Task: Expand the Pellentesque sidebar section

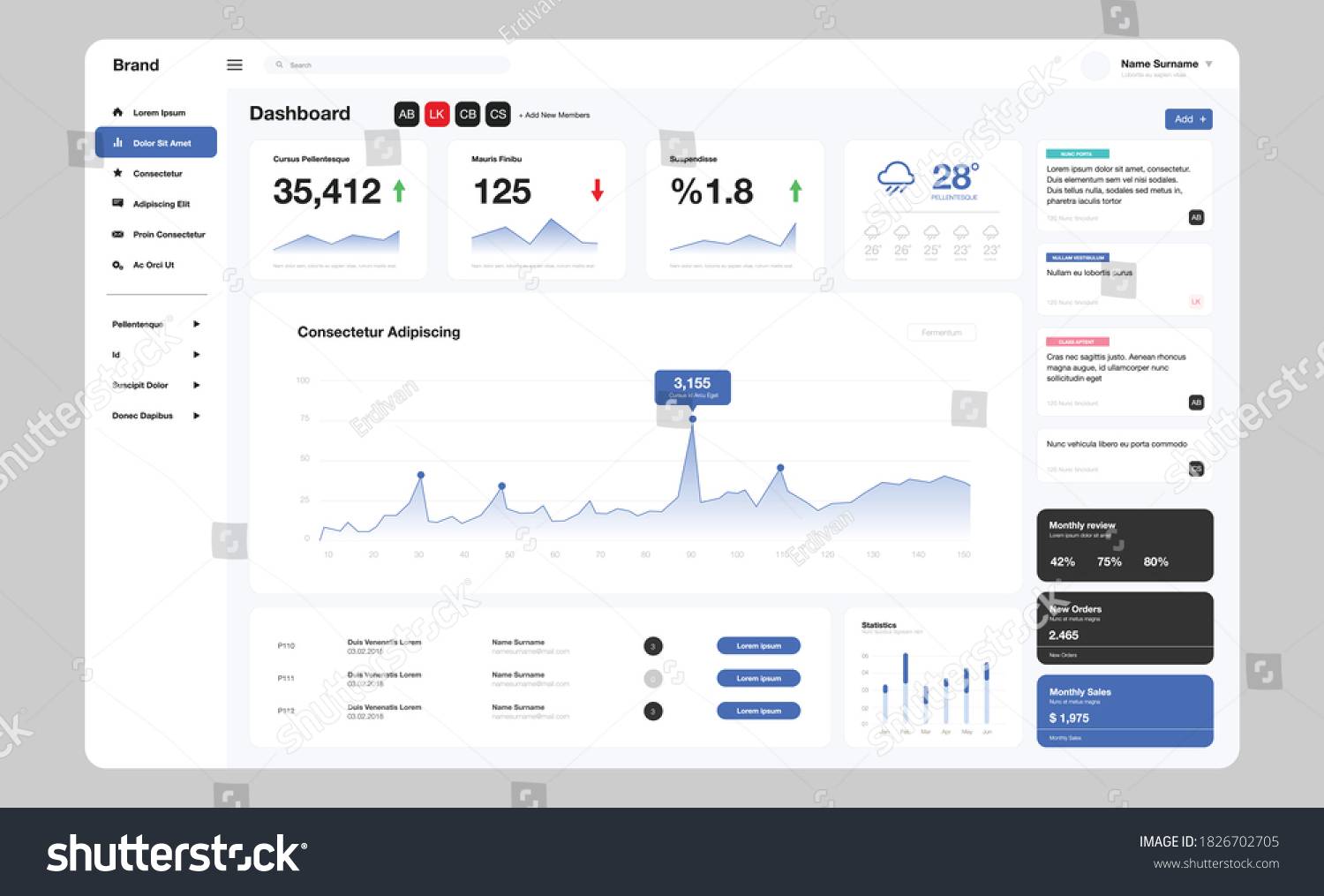Action: click(x=196, y=324)
